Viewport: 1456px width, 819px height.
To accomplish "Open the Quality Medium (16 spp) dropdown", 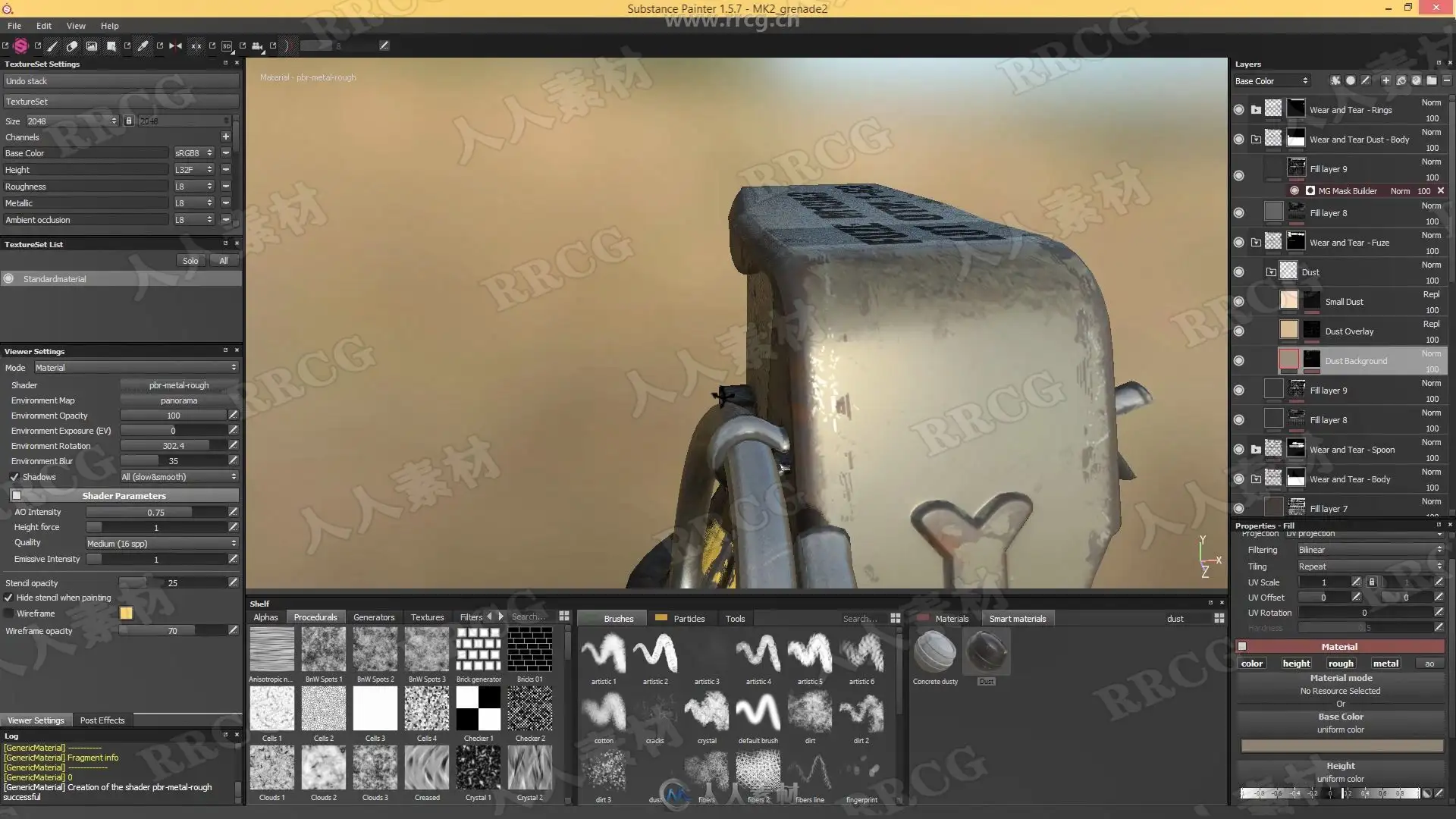I will click(x=162, y=544).
